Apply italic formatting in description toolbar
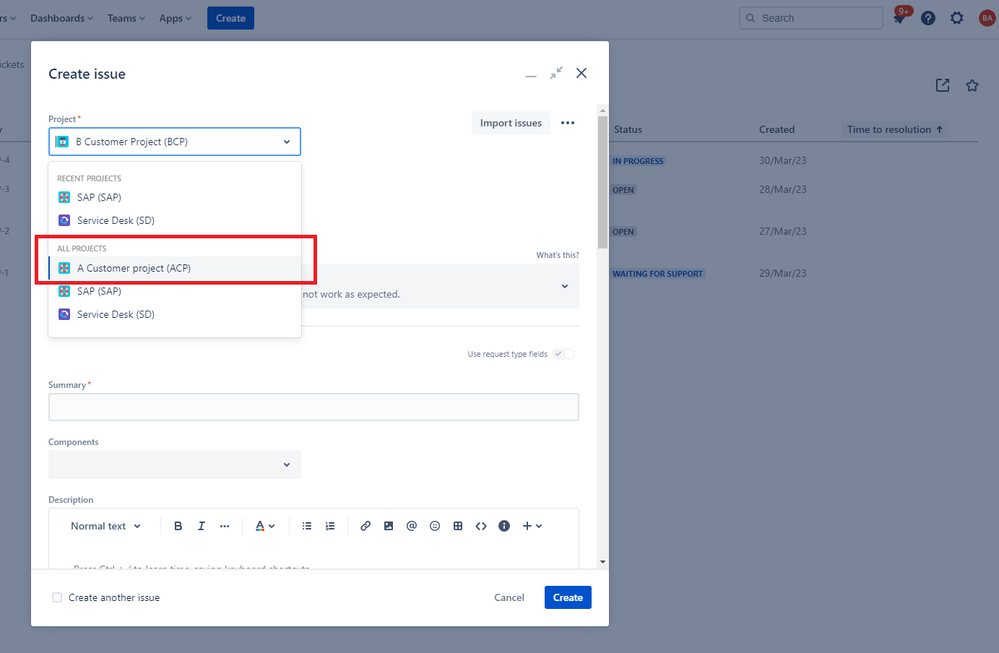This screenshot has width=999, height=653. coord(201,526)
